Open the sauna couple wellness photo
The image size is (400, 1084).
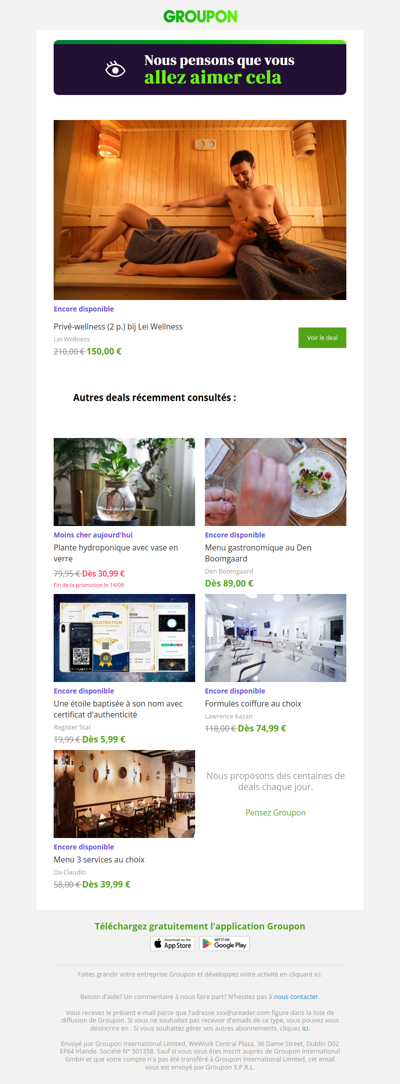(x=200, y=209)
